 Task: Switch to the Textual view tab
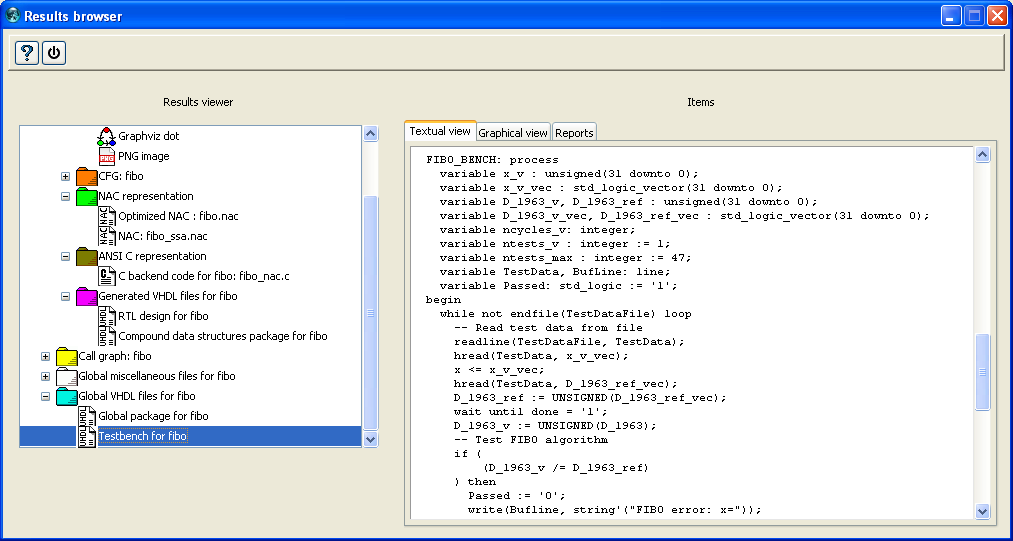(440, 131)
